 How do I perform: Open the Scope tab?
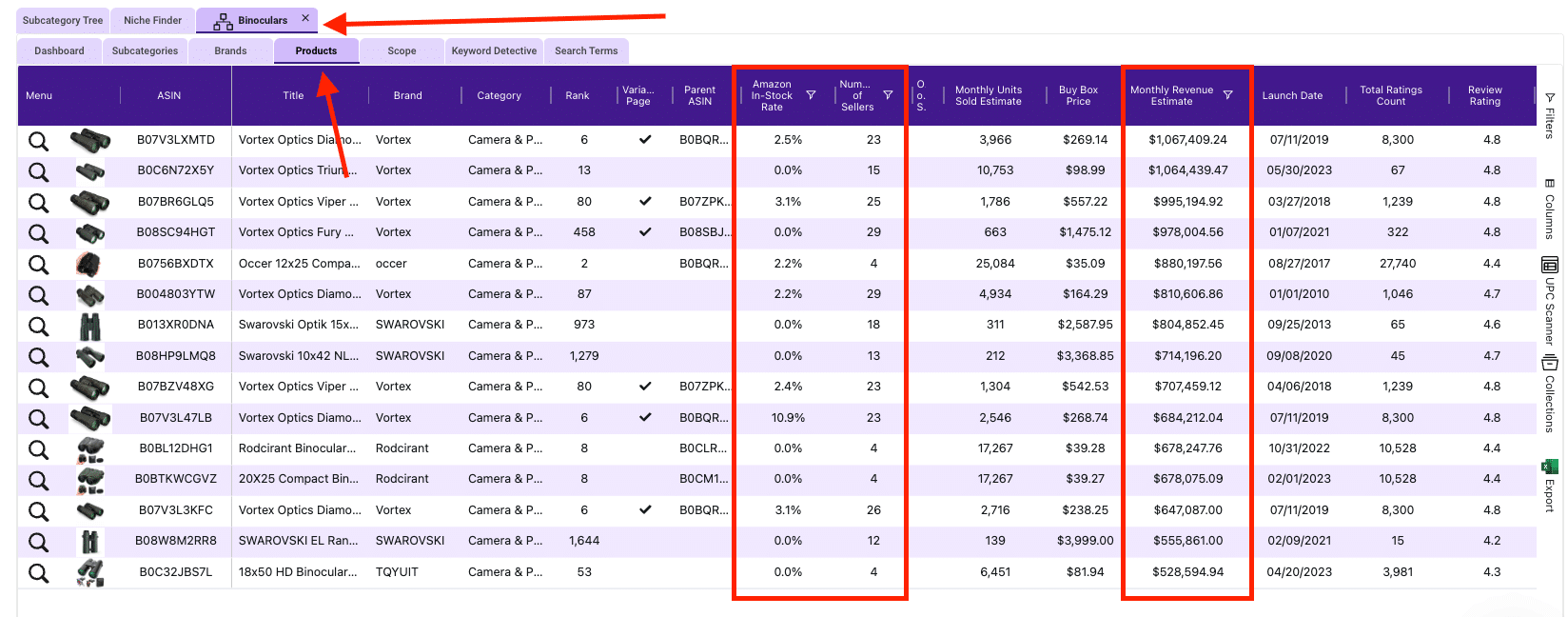point(402,51)
